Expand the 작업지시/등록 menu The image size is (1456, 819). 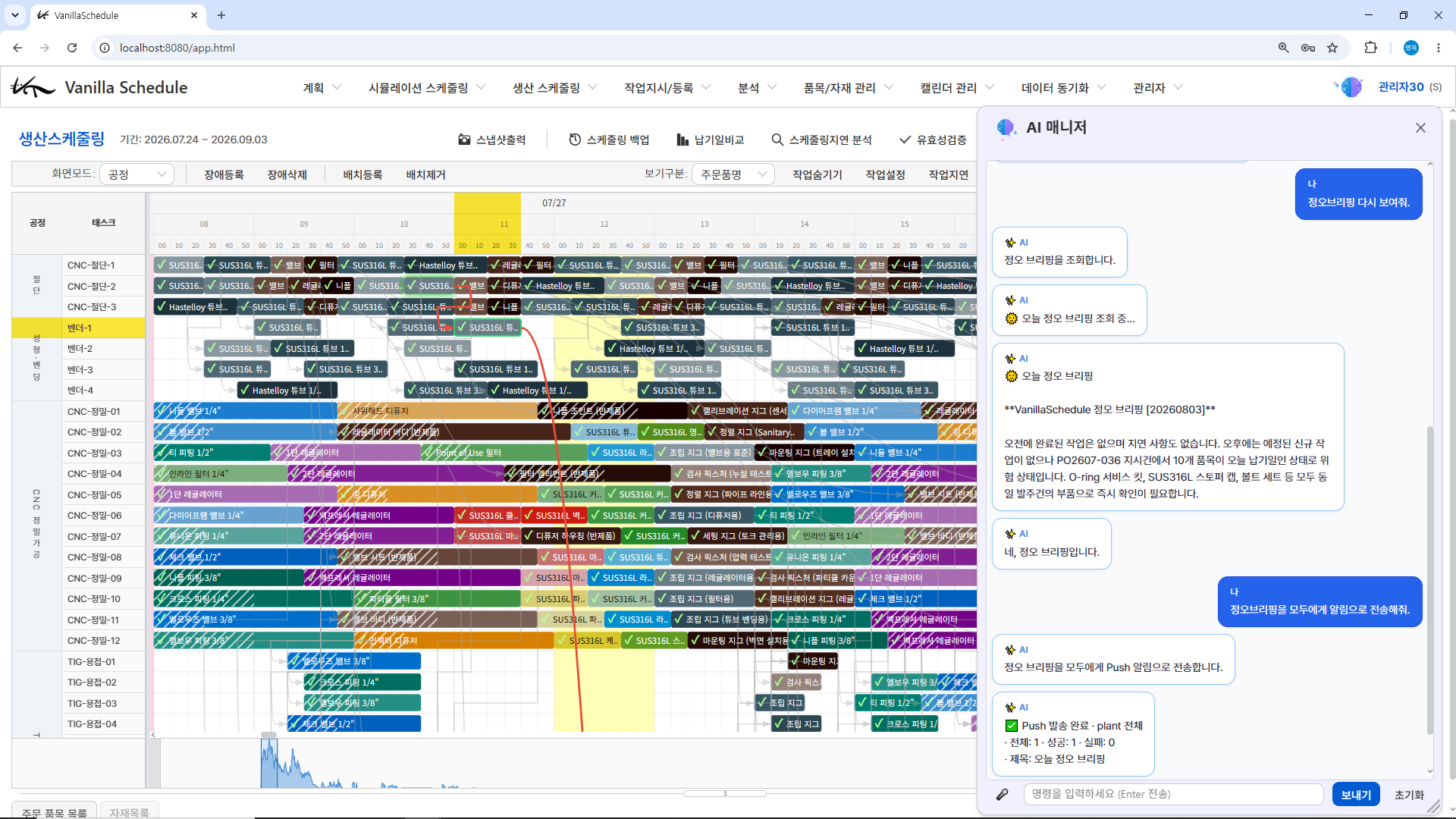(667, 88)
